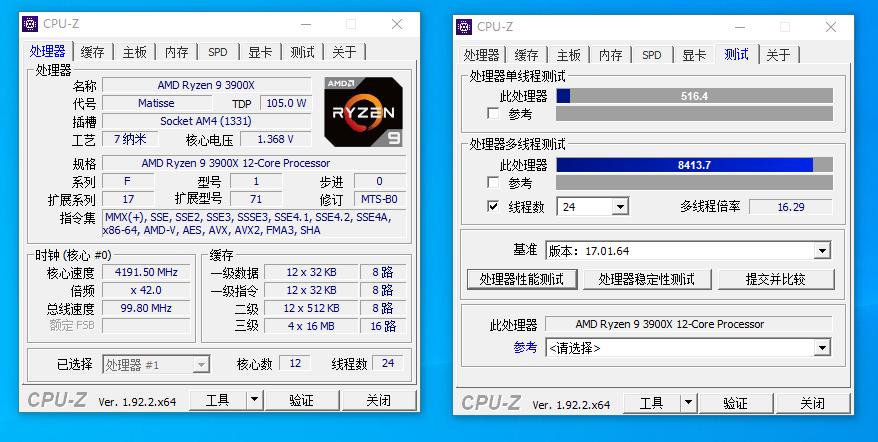Uncheck the 线程数 checkbox
The image size is (878, 442).
coord(493,207)
